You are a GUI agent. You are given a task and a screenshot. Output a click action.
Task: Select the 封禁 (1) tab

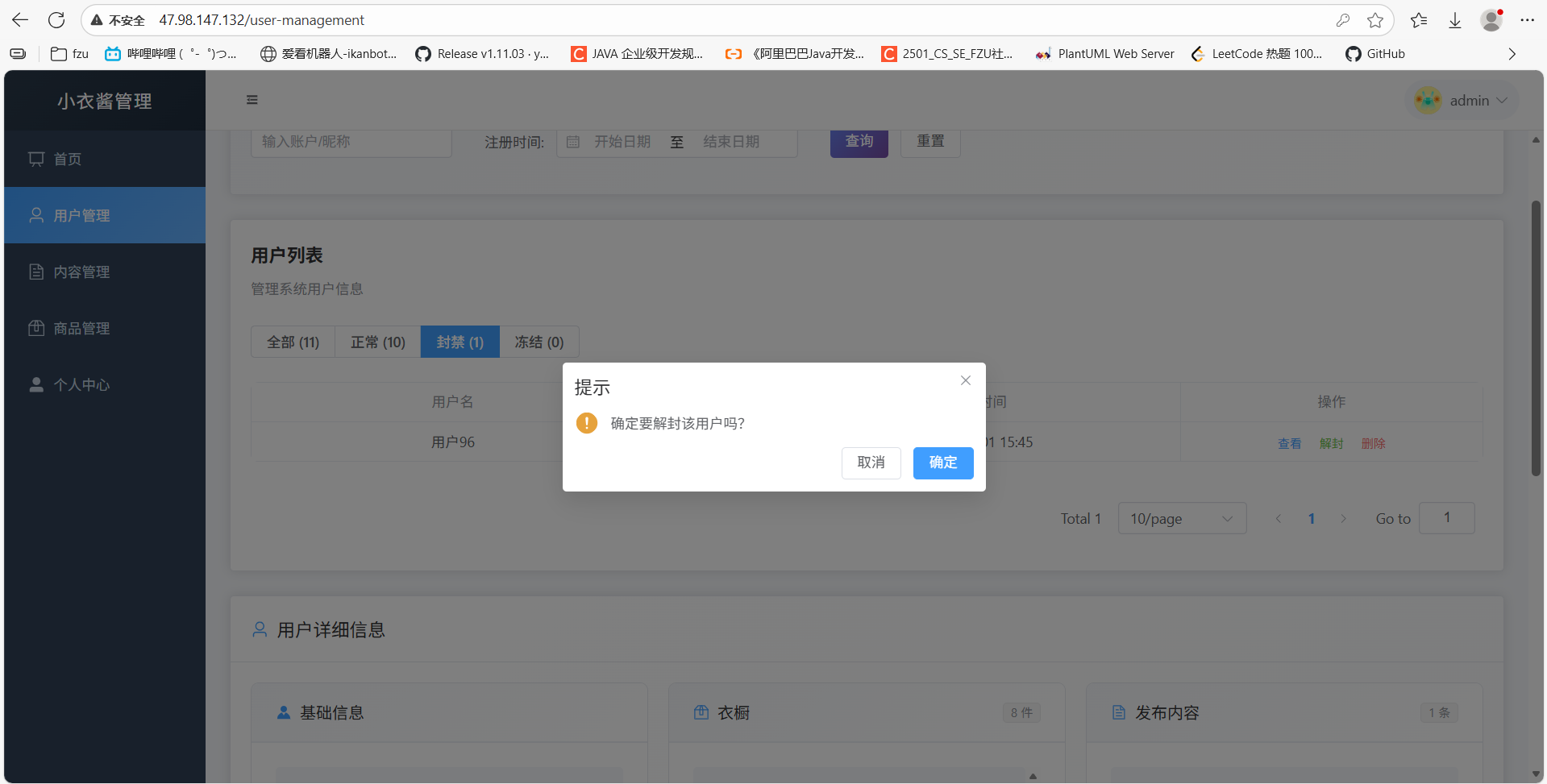point(460,342)
